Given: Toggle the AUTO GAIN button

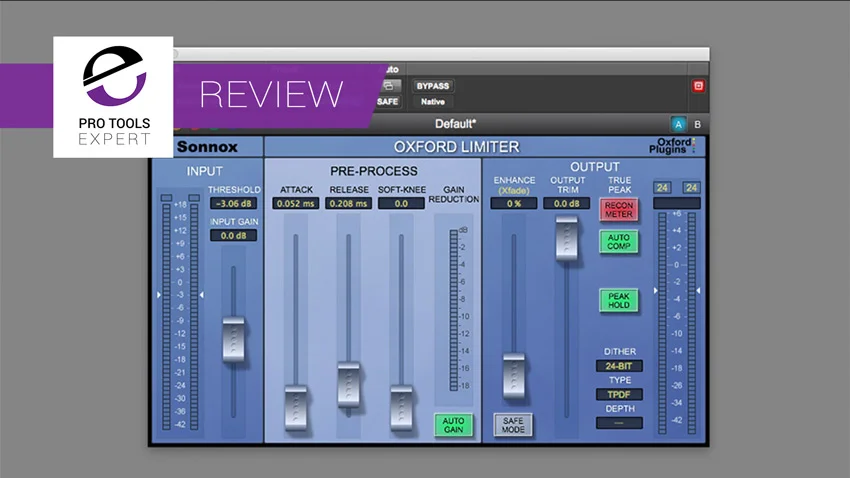Looking at the screenshot, I should click(453, 425).
